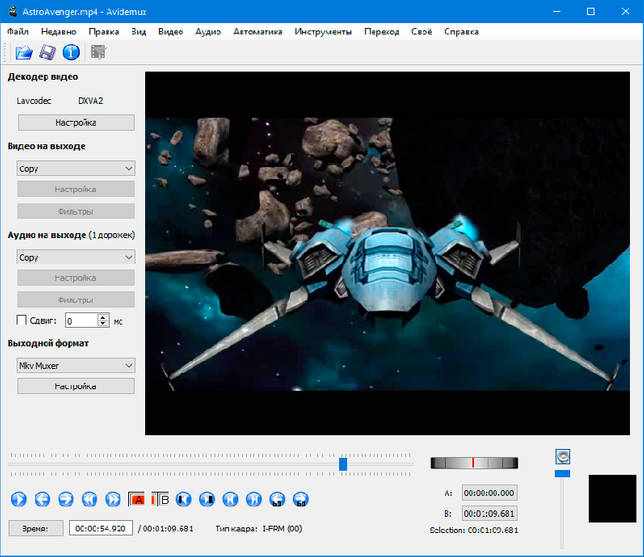
Task: Open the Аудио menu
Action: 208,32
